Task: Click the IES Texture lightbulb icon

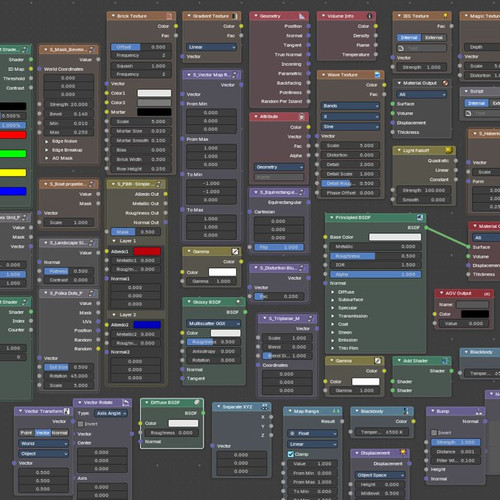Action: coord(445,16)
